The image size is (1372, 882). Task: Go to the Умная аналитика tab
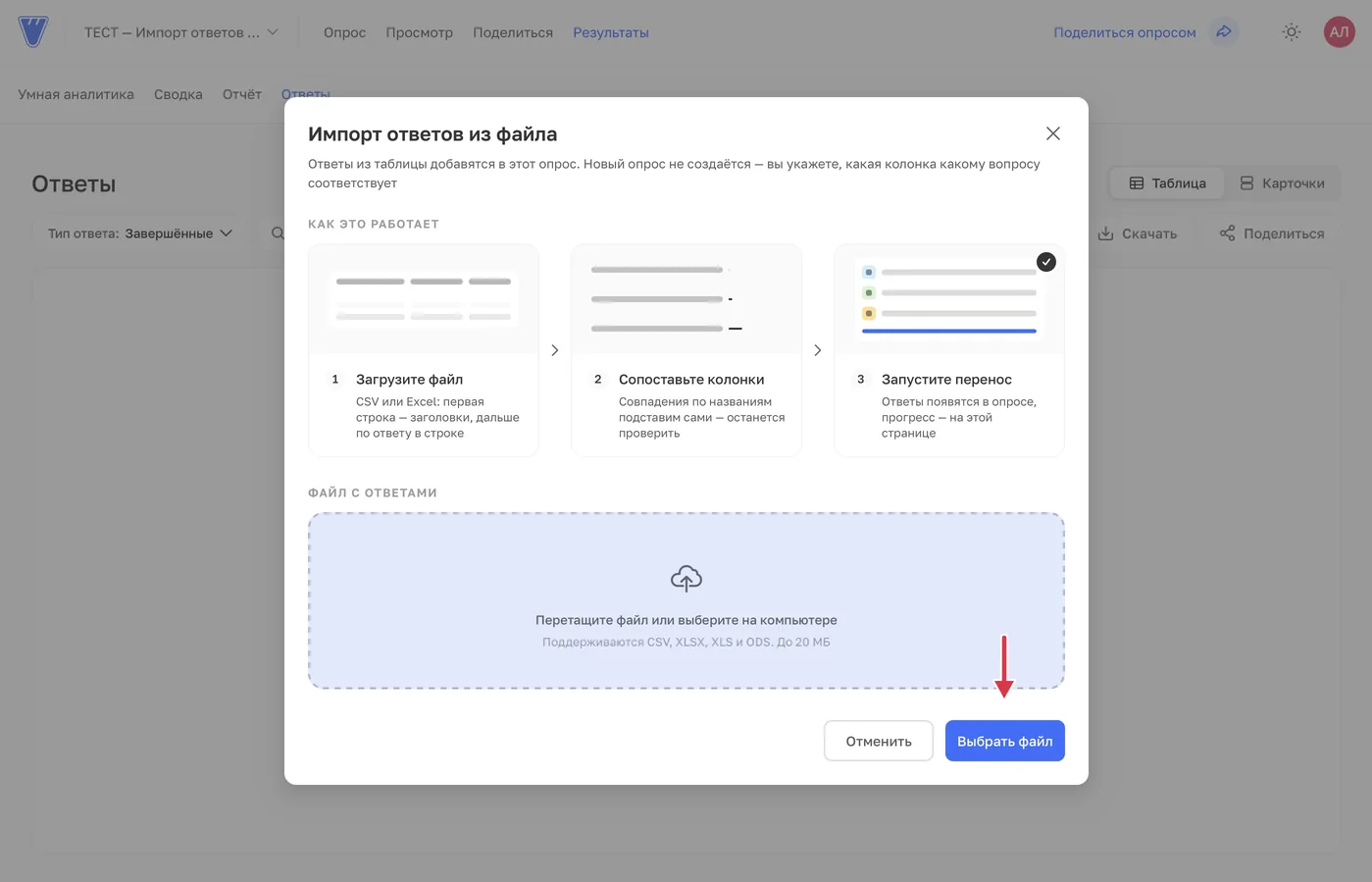coord(76,94)
